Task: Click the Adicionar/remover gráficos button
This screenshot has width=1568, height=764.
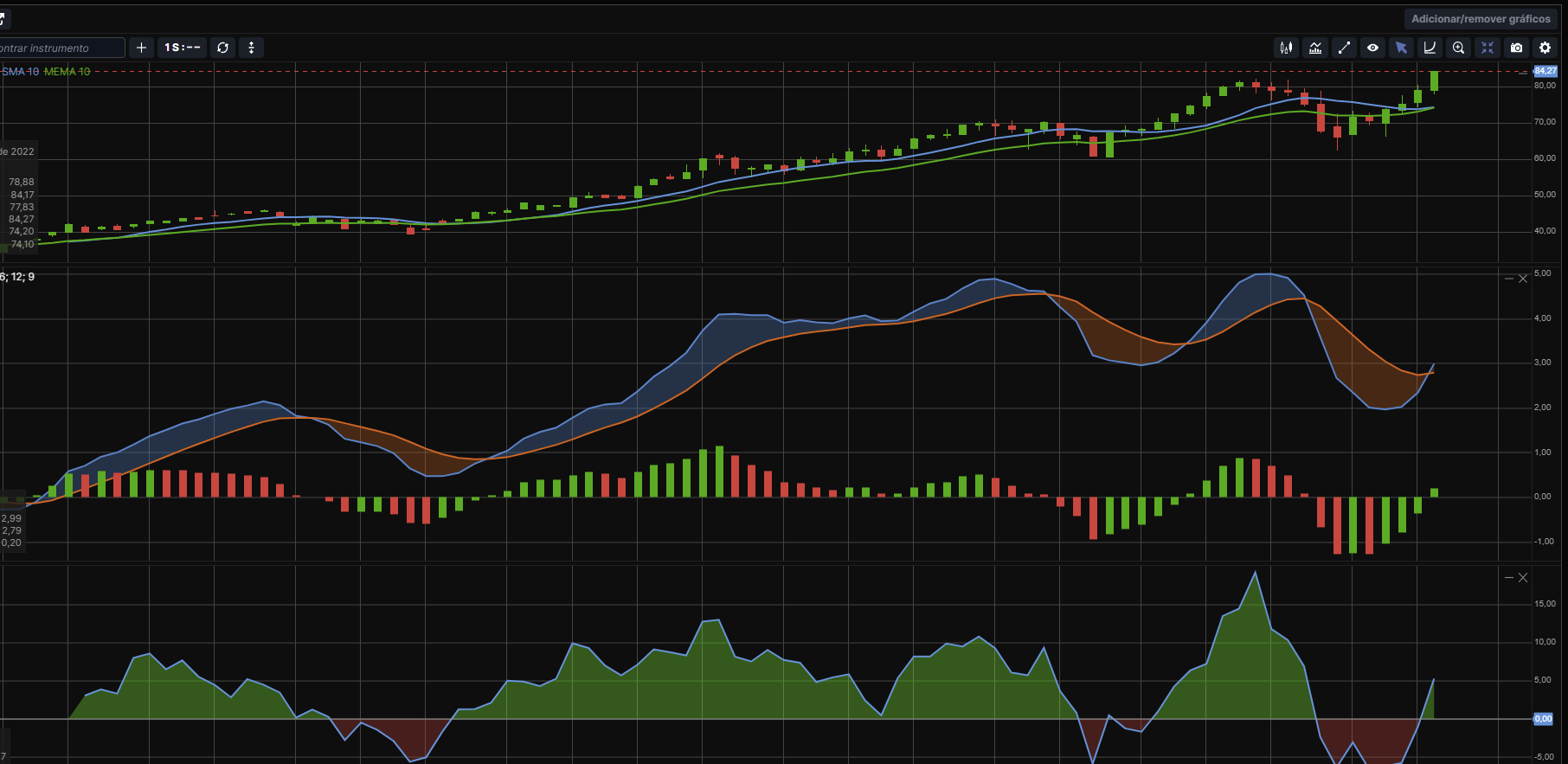Action: click(1481, 18)
